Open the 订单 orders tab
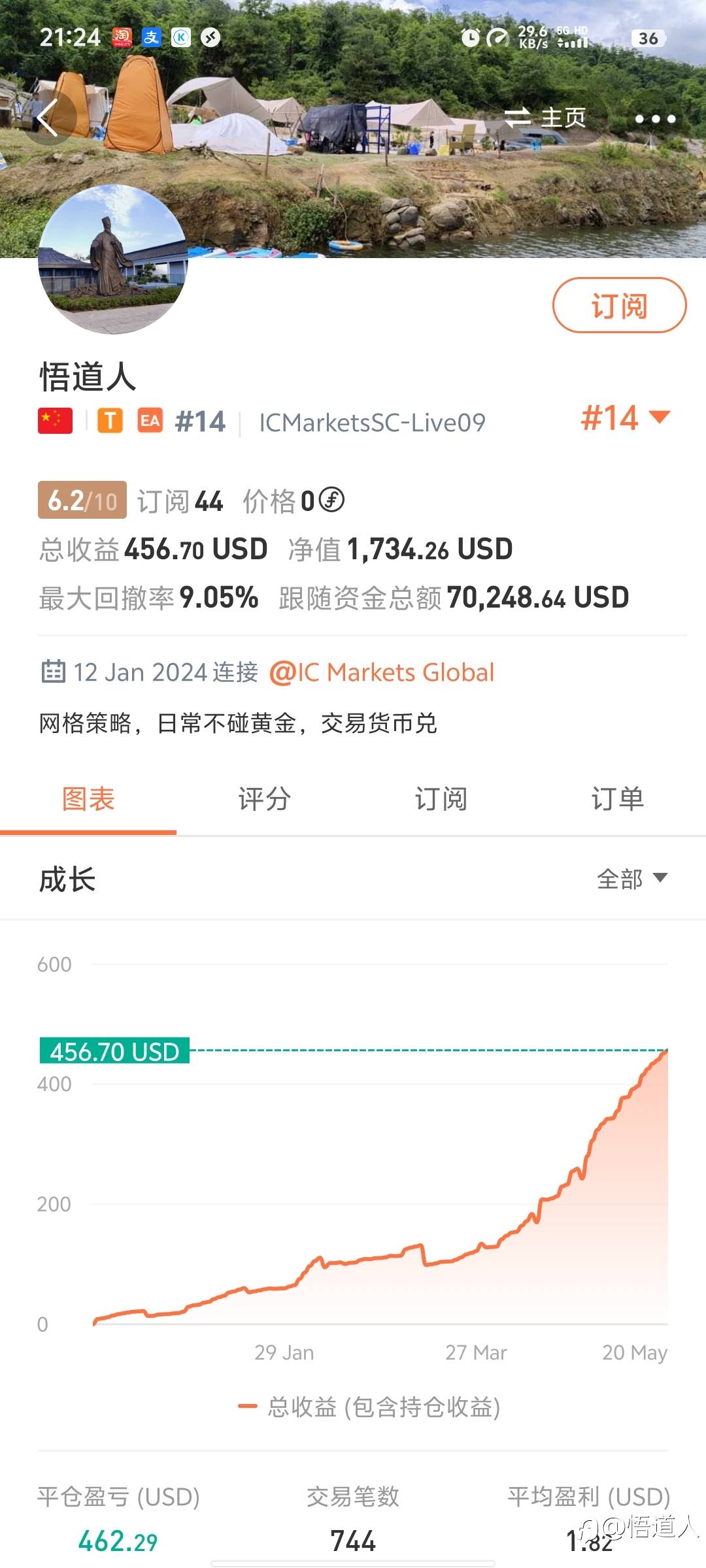 pos(618,799)
